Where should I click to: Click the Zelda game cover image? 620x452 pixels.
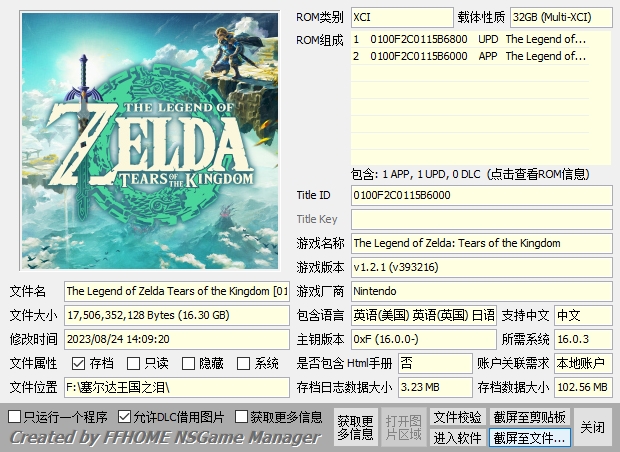(x=148, y=140)
